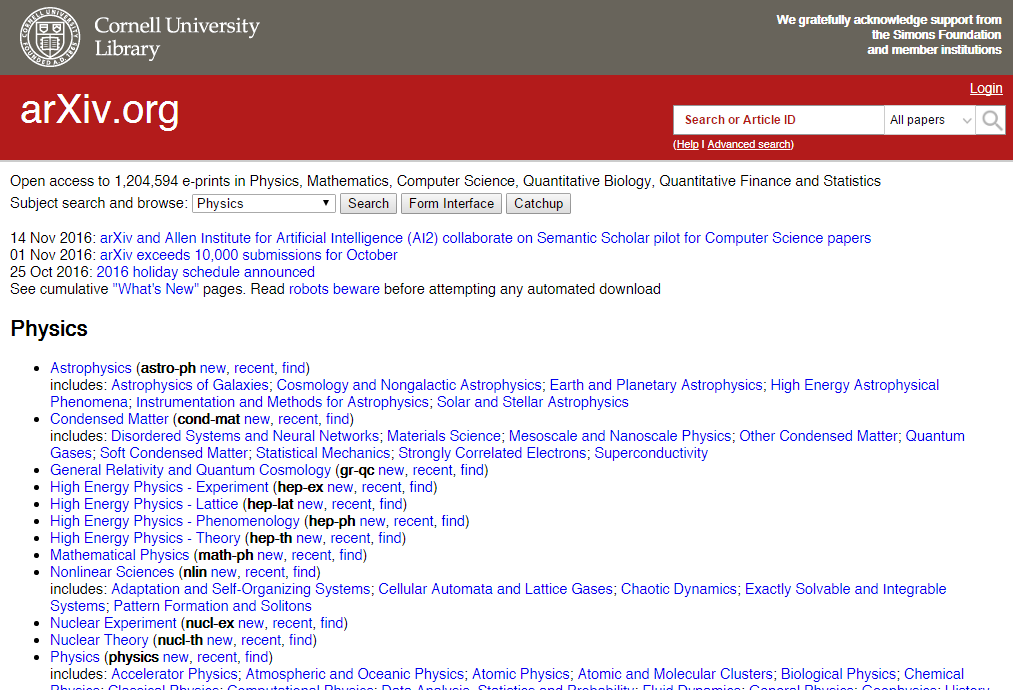1013x690 pixels.
Task: Click the Cornell University Library title
Action: (177, 37)
